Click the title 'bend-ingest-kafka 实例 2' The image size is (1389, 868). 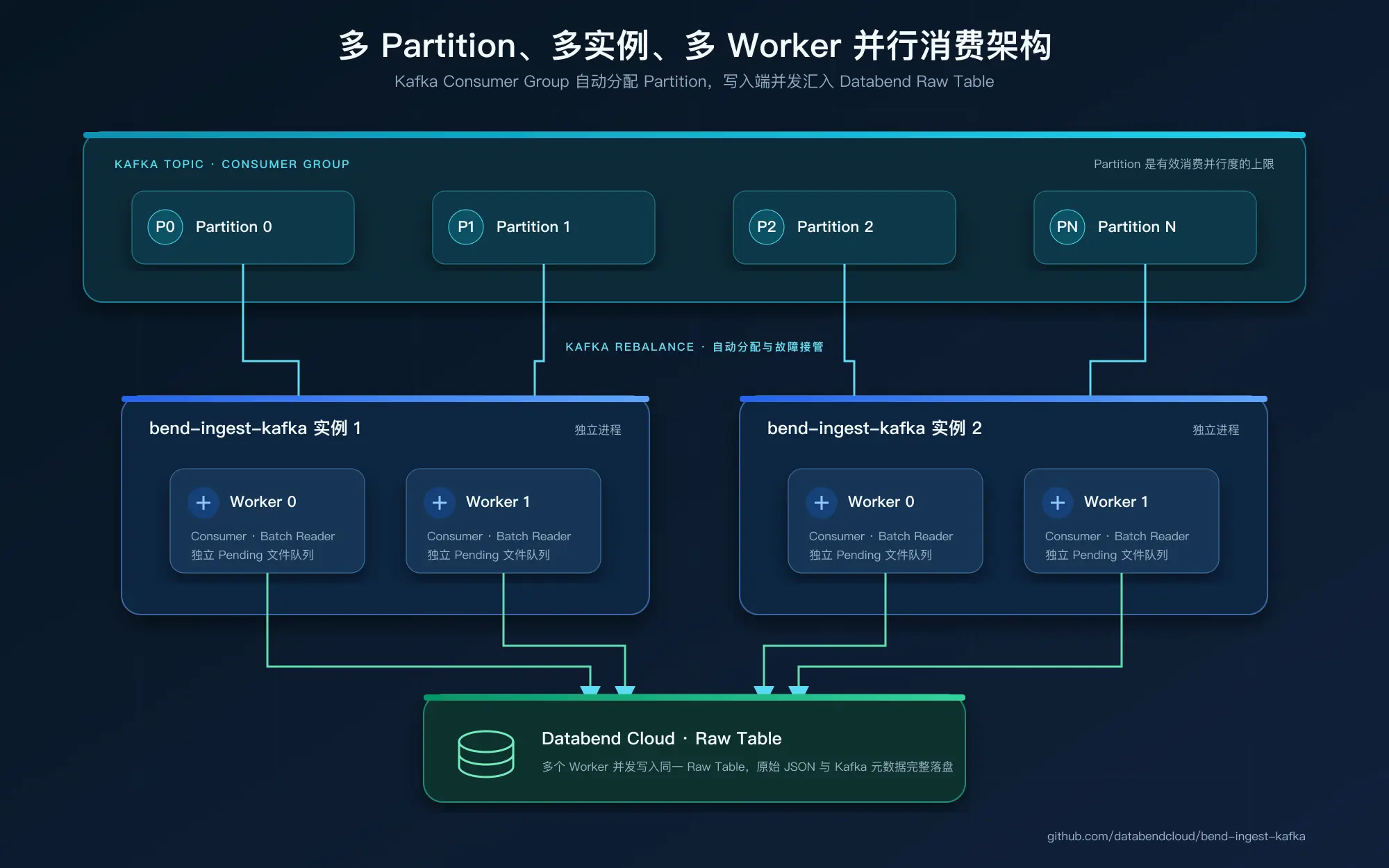874,428
